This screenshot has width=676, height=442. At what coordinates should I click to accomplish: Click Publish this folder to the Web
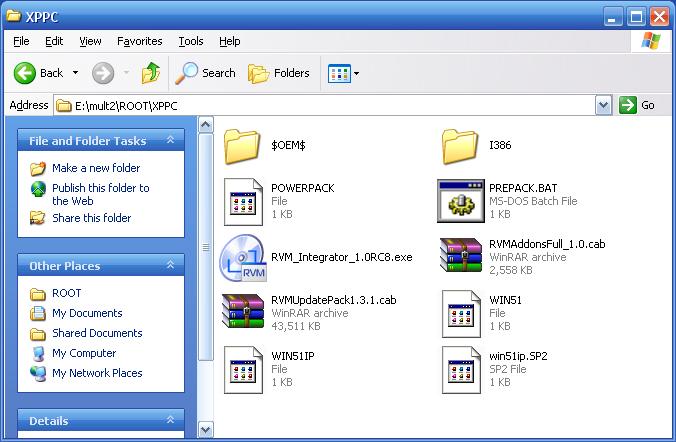[100, 194]
